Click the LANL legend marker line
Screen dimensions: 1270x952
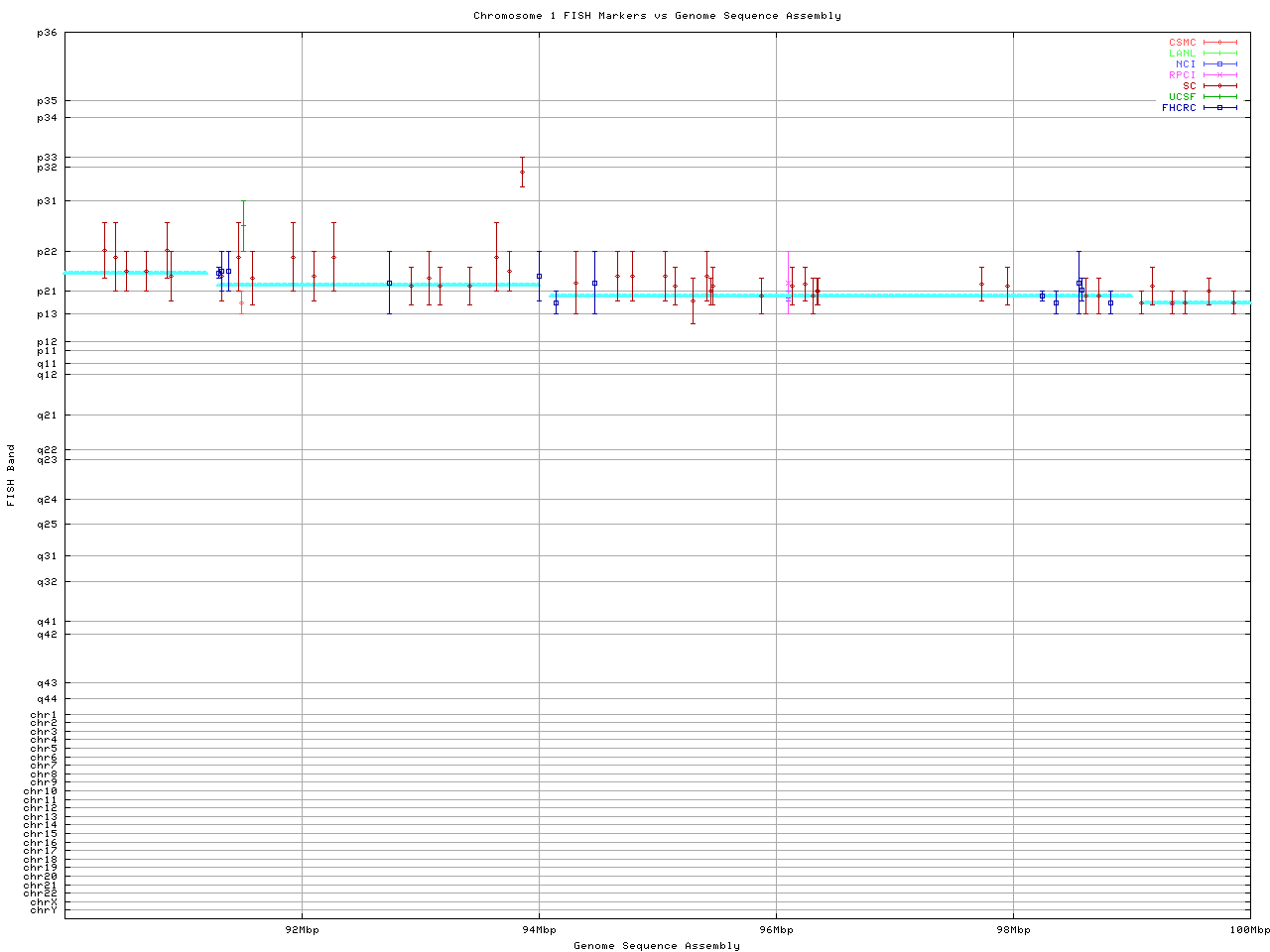1219,54
